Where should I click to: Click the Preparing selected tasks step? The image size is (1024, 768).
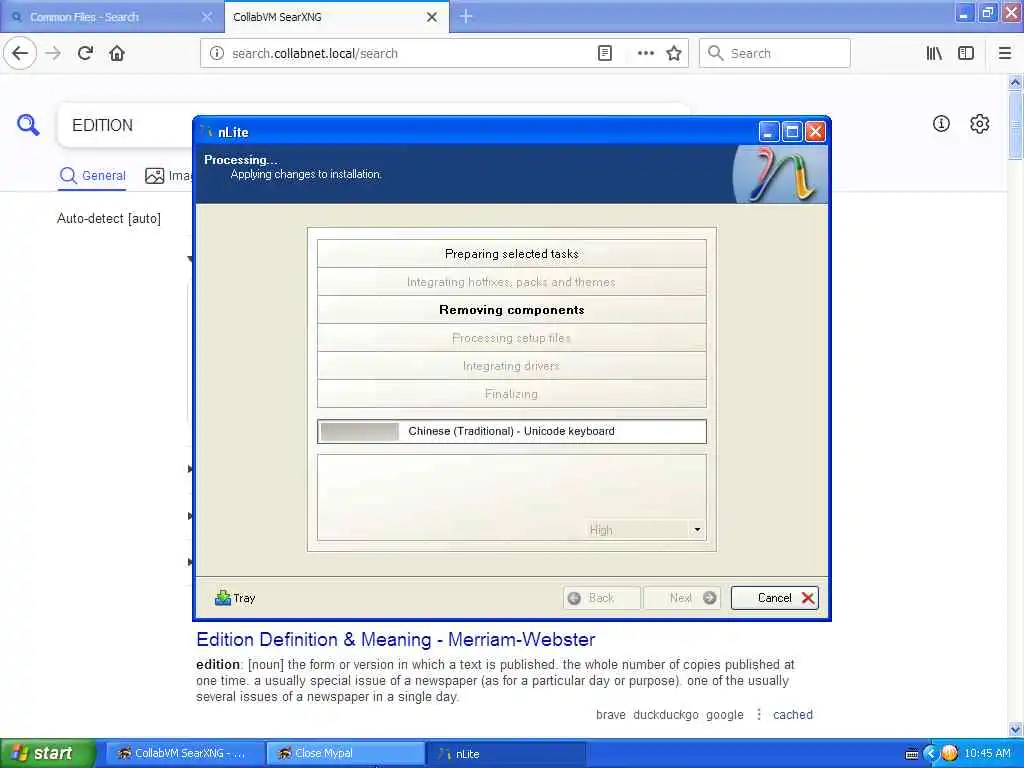(x=511, y=253)
